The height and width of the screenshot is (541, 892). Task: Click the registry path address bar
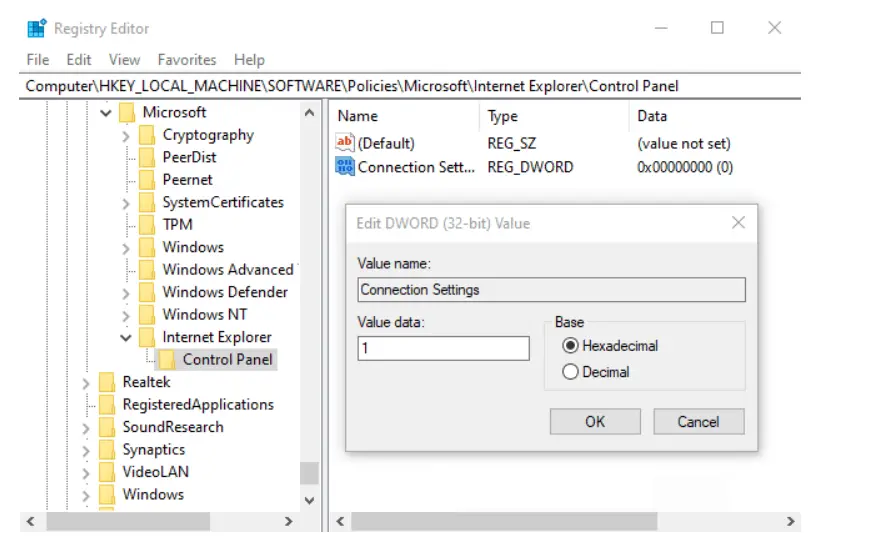click(410, 86)
